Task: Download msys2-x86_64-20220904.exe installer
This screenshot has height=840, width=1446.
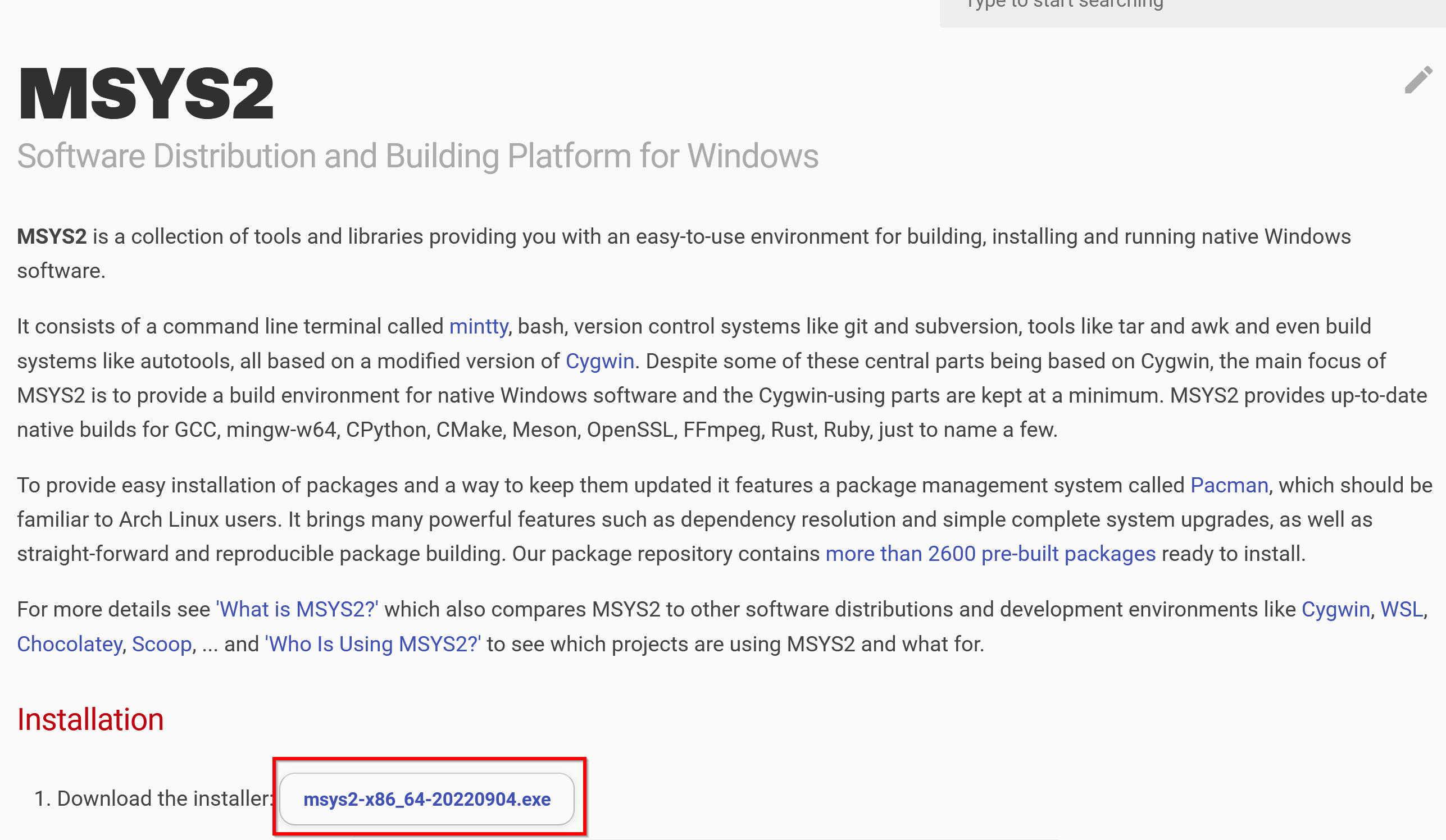Action: pos(426,798)
